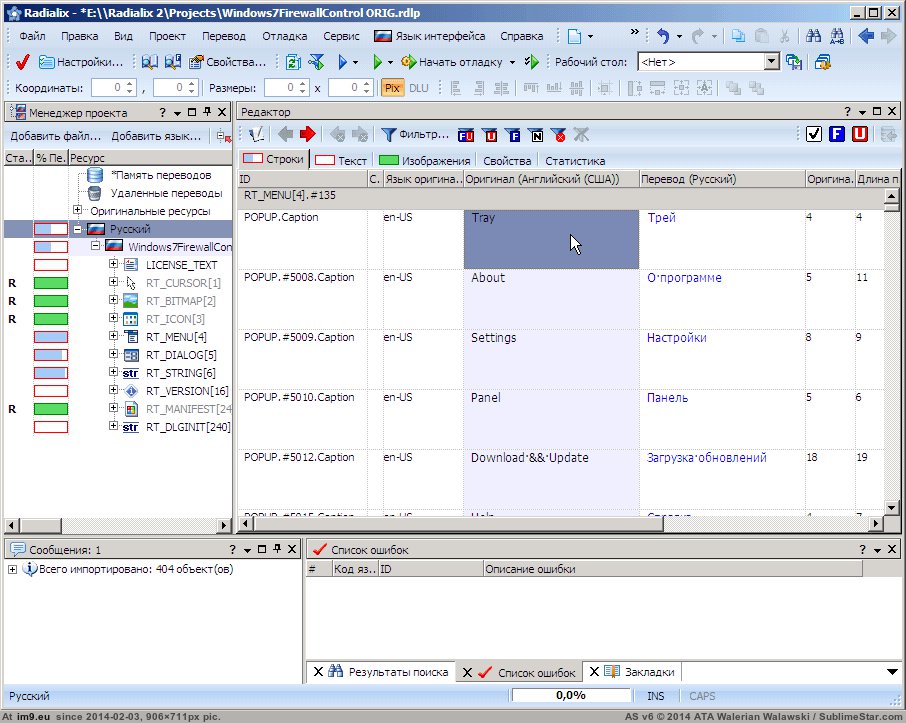The width and height of the screenshot is (906, 723).
Task: Open the Файл menu
Action: pyautogui.click(x=32, y=36)
